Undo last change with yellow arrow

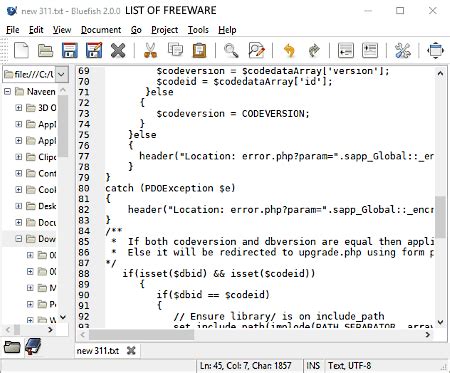click(289, 51)
